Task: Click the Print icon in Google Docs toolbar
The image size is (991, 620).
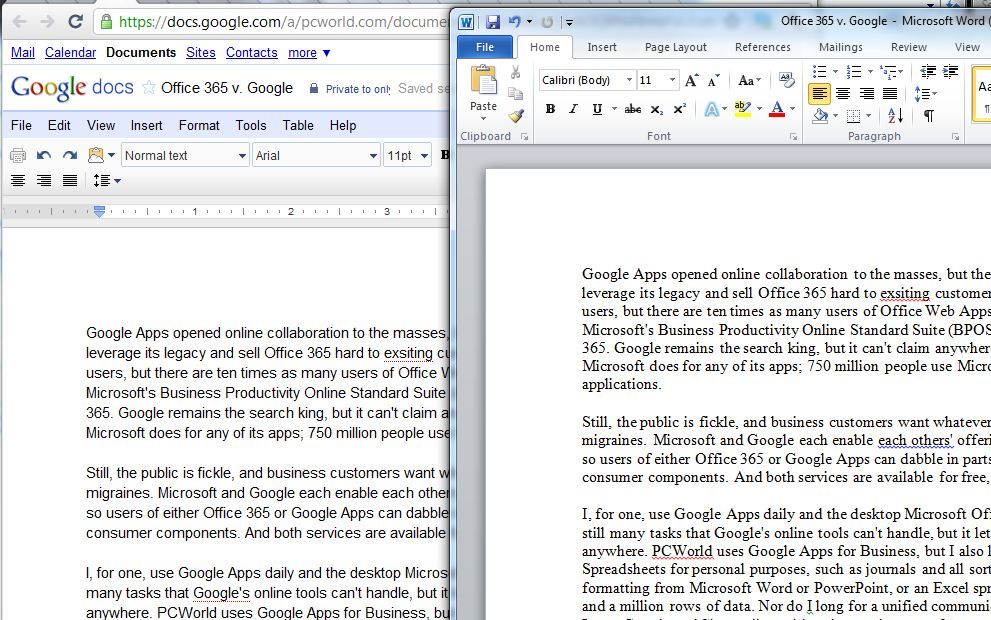Action: click(18, 155)
